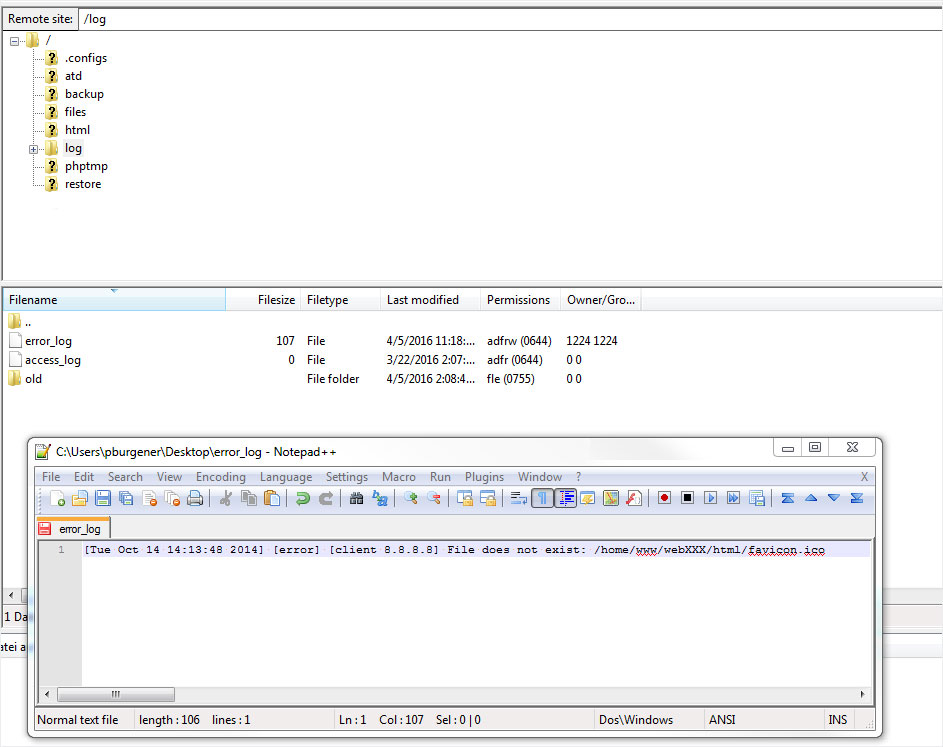Viewport: 943px width, 747px height.
Task: Click the Zoom Out magnifier icon
Action: 433,498
